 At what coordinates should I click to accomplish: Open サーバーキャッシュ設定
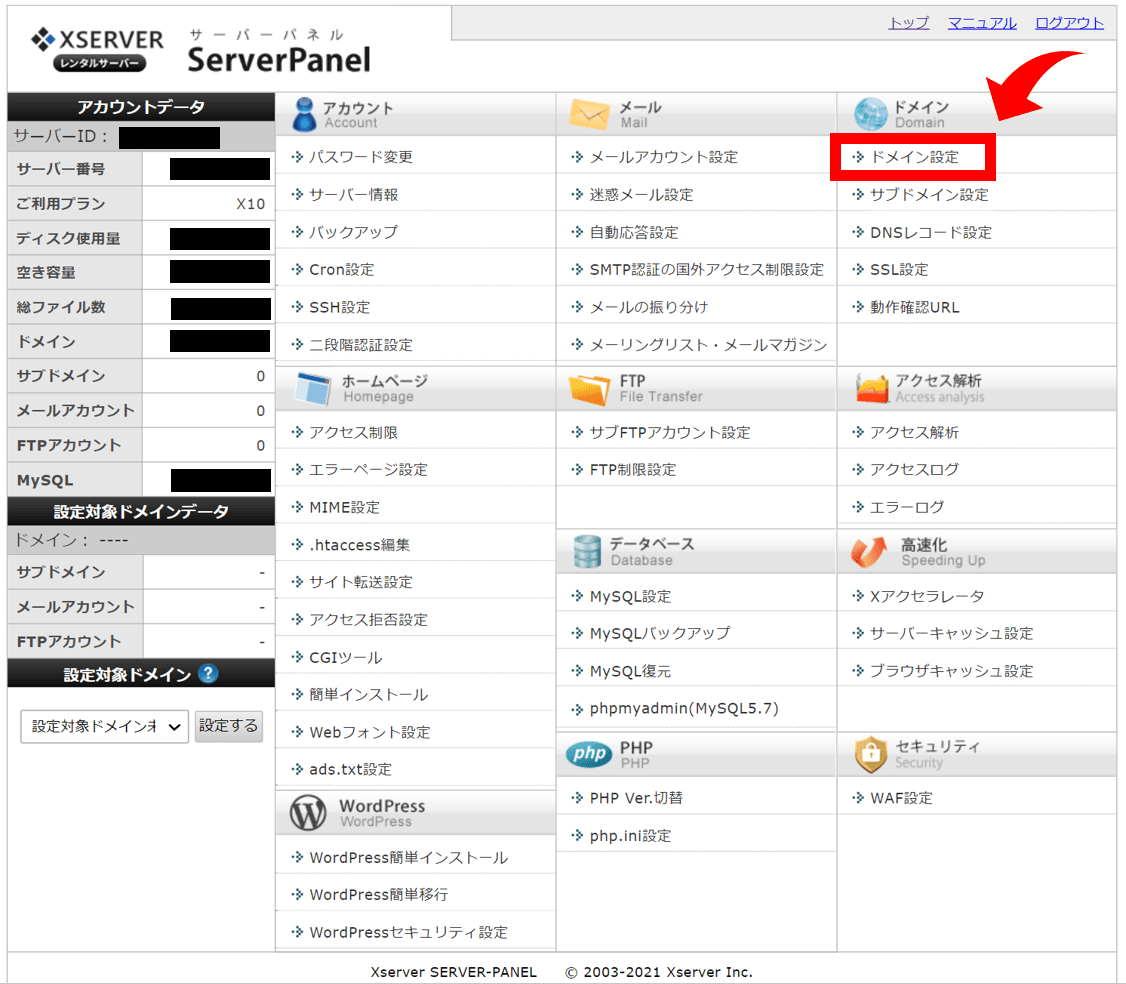click(951, 633)
